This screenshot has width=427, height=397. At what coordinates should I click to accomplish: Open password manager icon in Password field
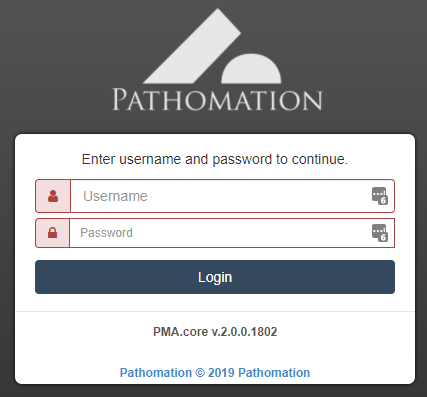(380, 233)
